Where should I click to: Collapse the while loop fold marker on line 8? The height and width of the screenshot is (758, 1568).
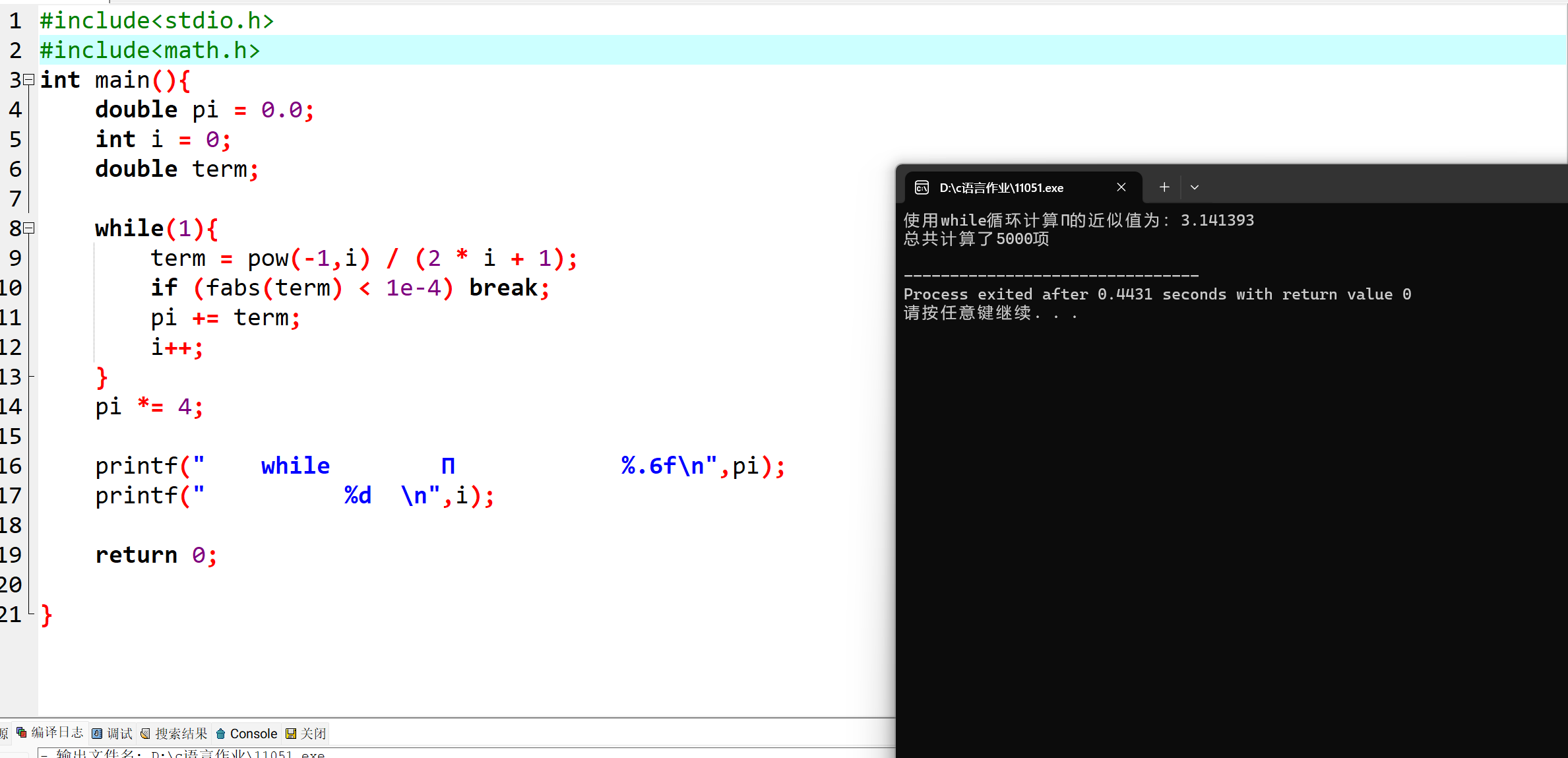[x=29, y=228]
